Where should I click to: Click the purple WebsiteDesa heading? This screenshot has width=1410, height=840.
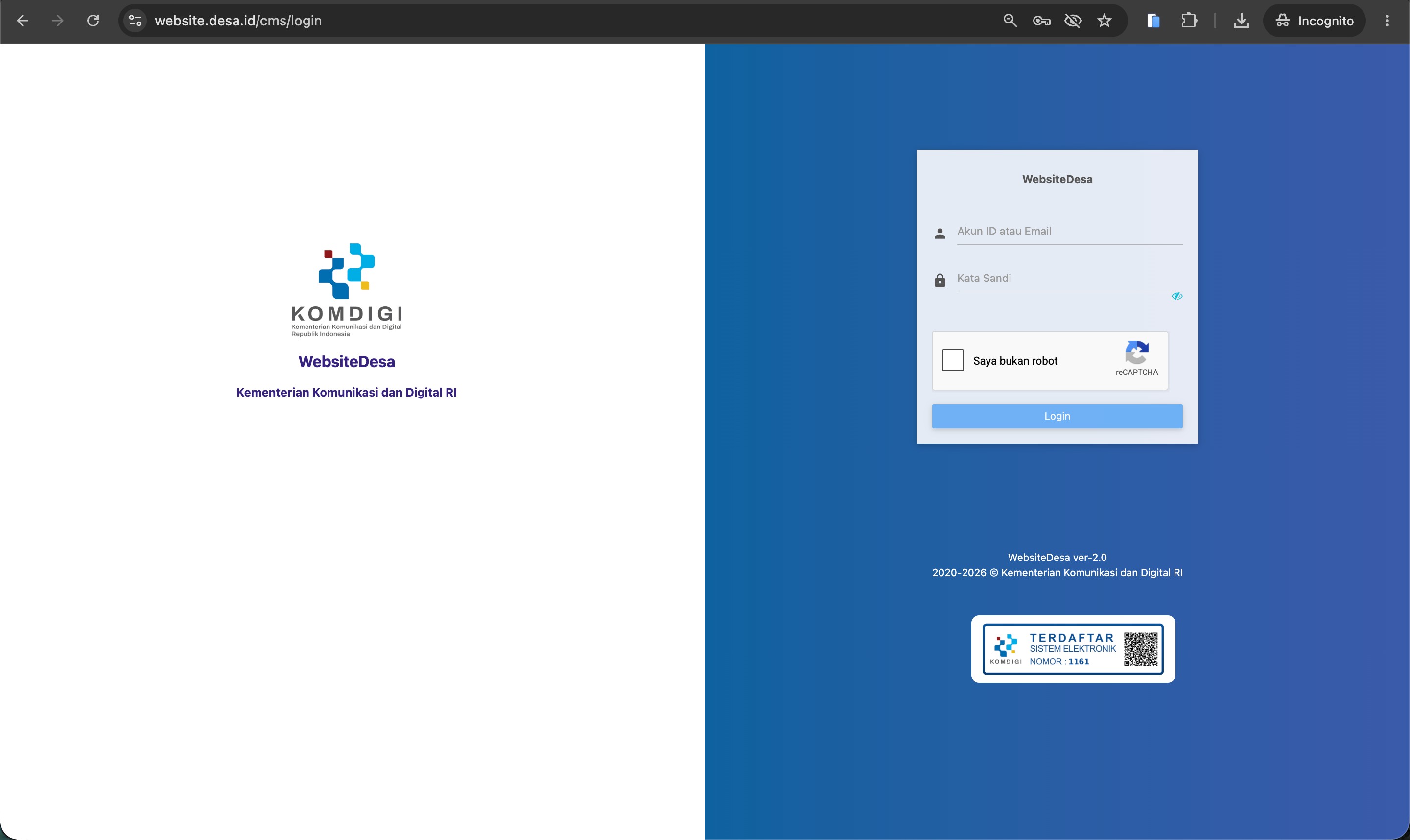(347, 362)
